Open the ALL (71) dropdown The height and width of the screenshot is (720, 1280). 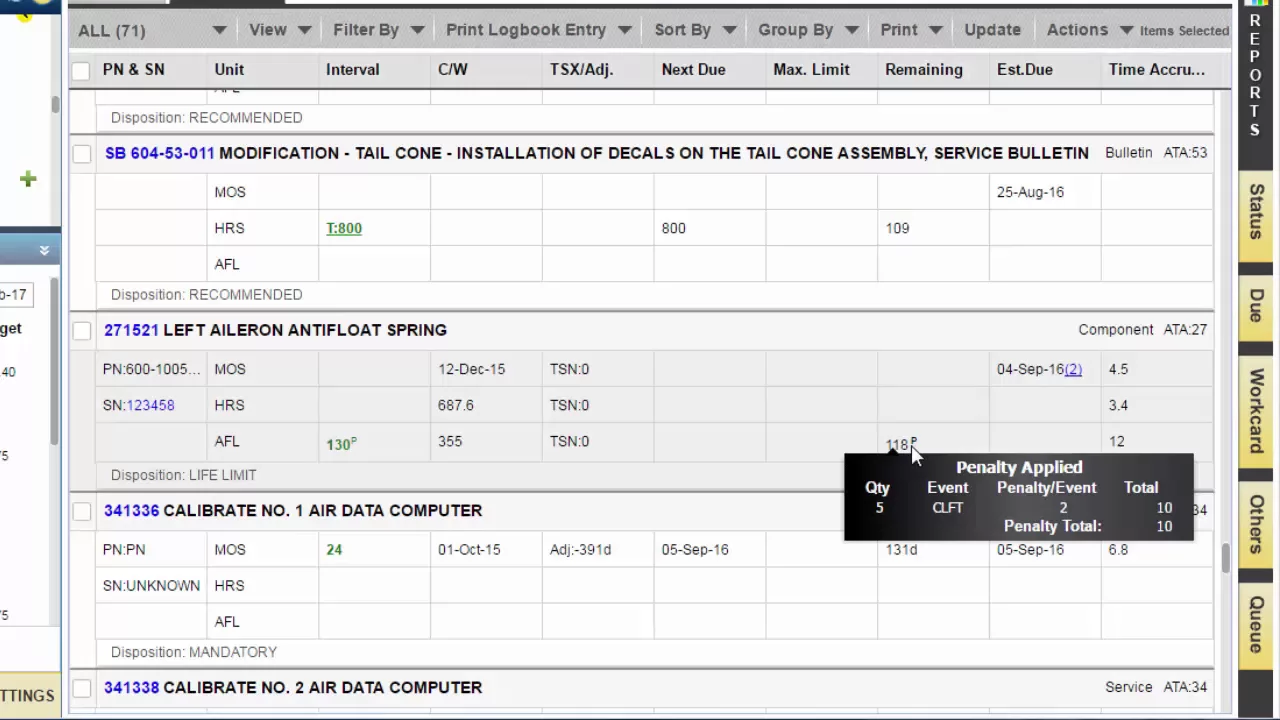(x=151, y=30)
